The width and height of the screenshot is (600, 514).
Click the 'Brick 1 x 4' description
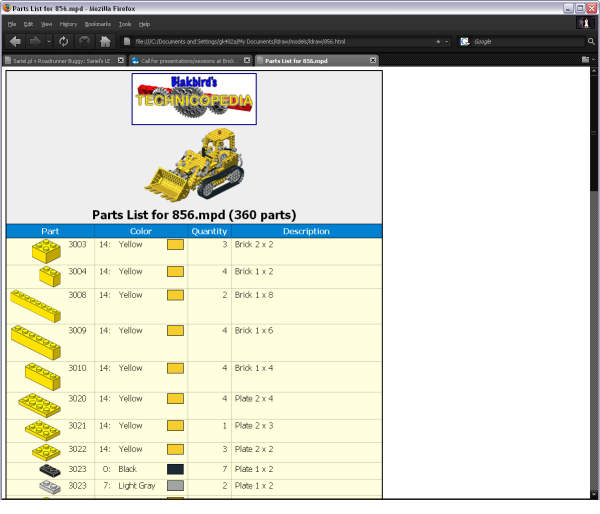[x=254, y=368]
